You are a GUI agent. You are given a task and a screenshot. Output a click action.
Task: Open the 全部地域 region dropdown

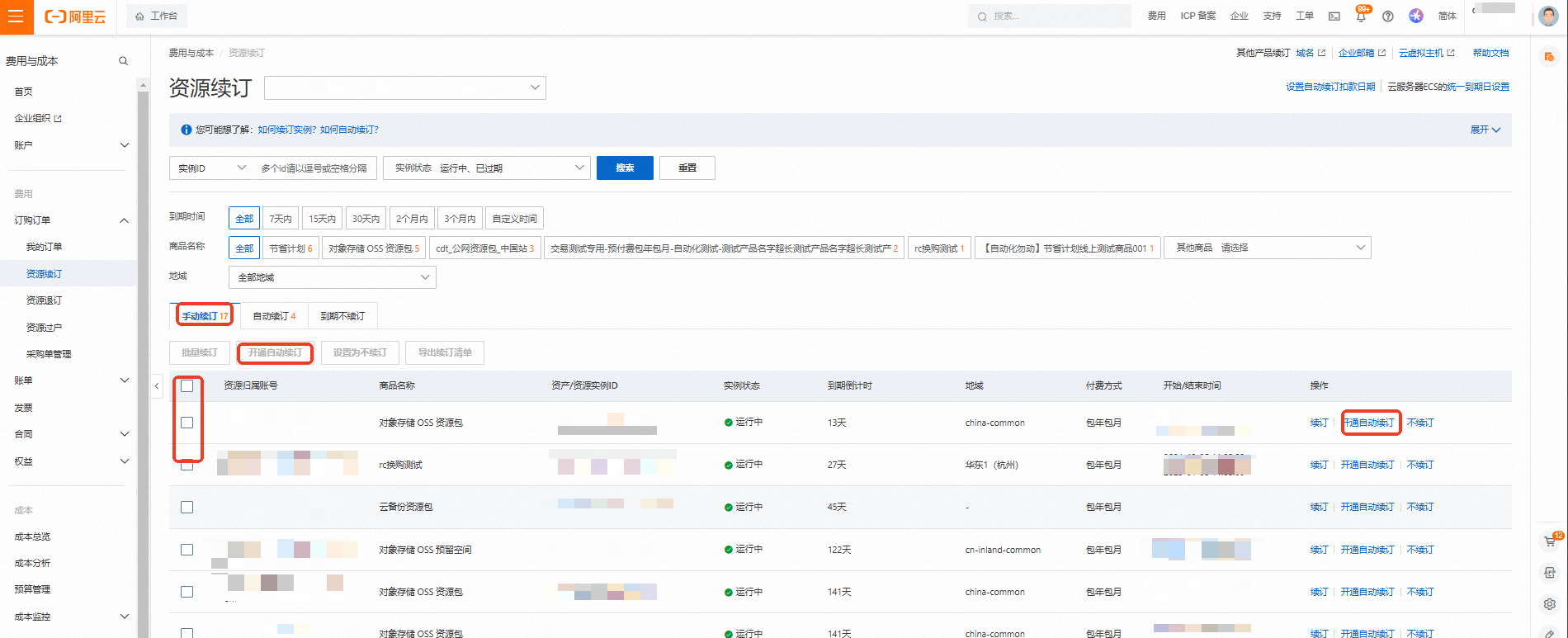(x=332, y=277)
